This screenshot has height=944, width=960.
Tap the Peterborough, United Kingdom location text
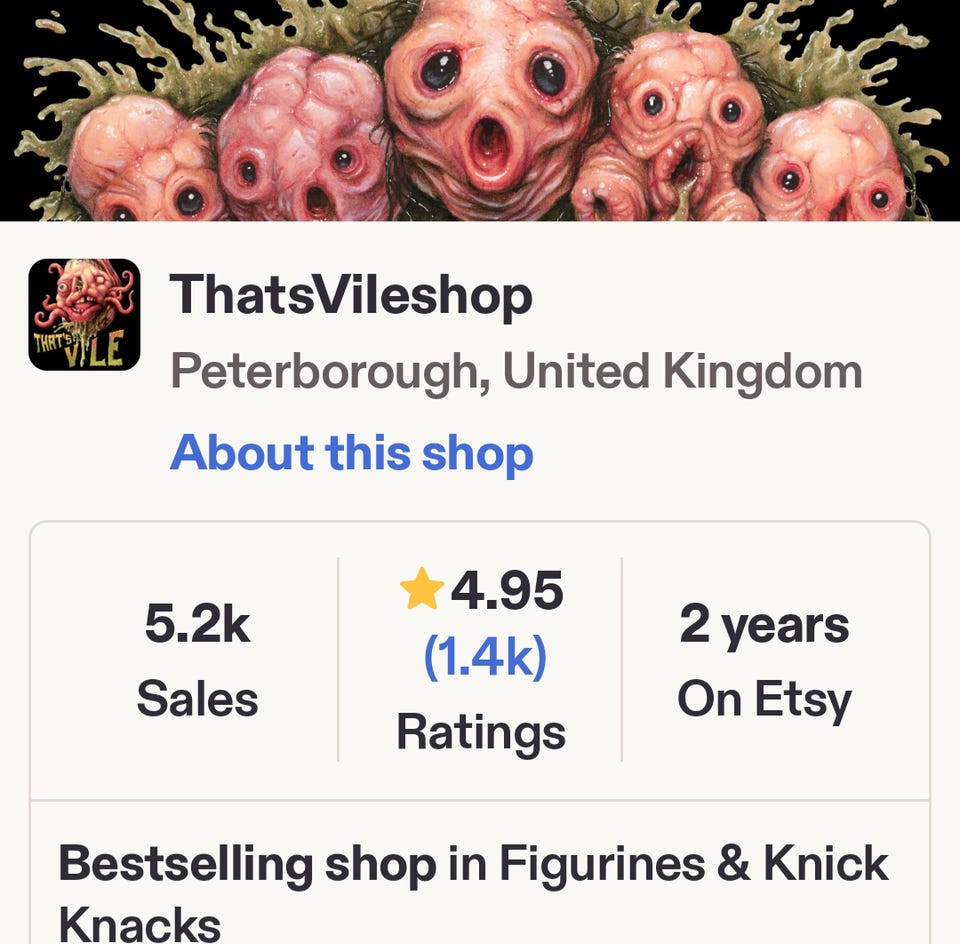click(x=516, y=372)
